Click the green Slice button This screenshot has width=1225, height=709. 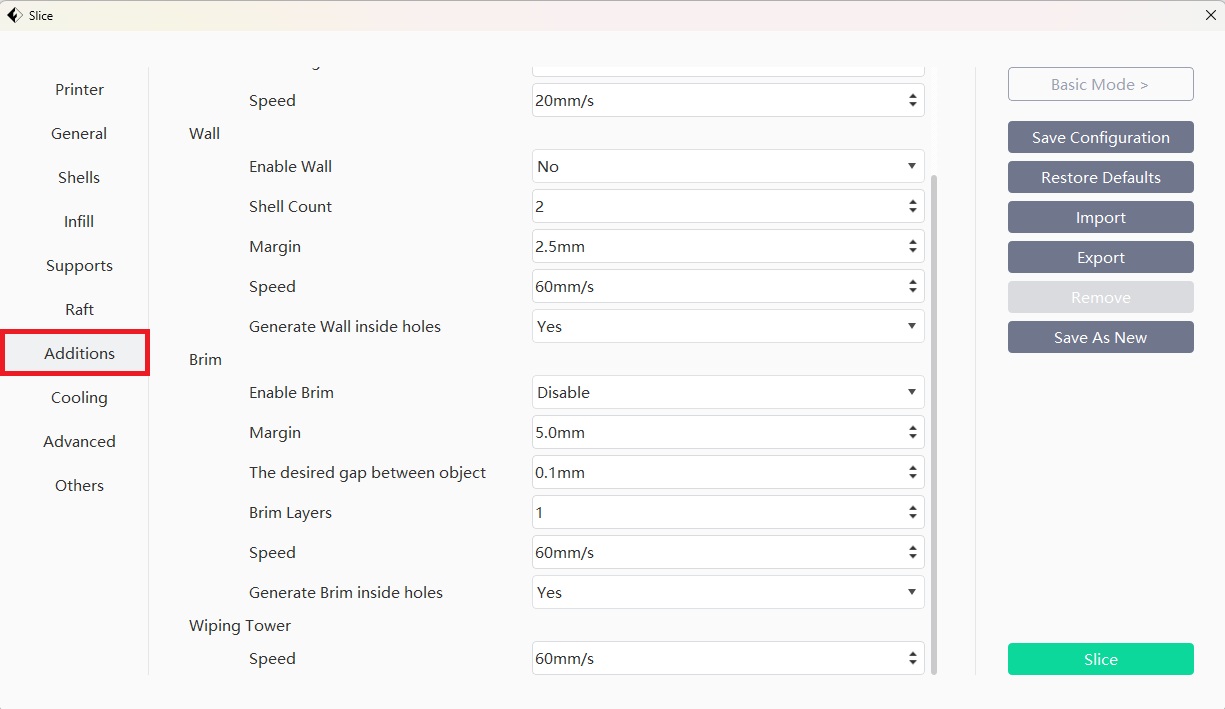click(x=1100, y=659)
